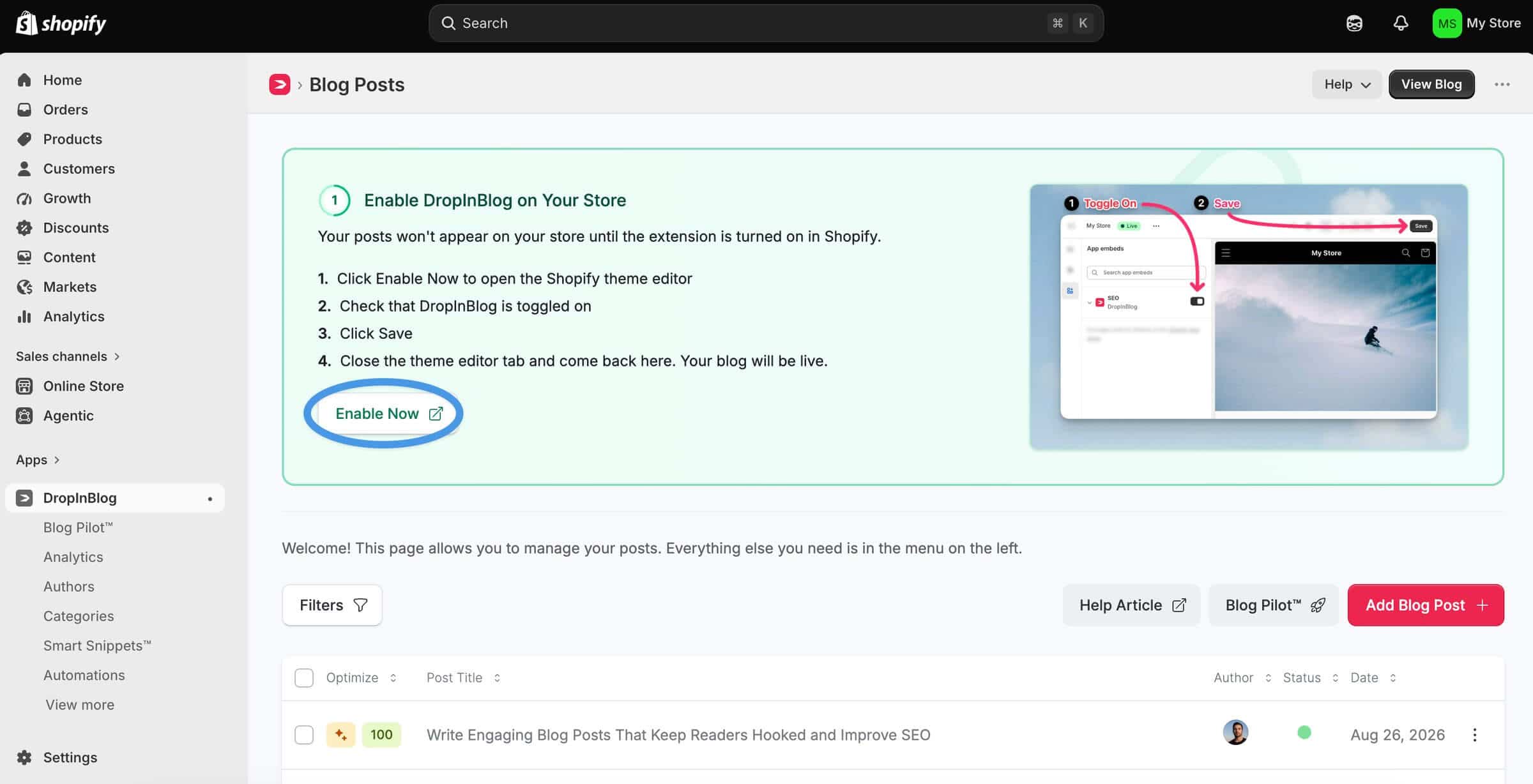Click the Shopify logo
Image resolution: width=1533 pixels, height=784 pixels.
pyautogui.click(x=61, y=24)
